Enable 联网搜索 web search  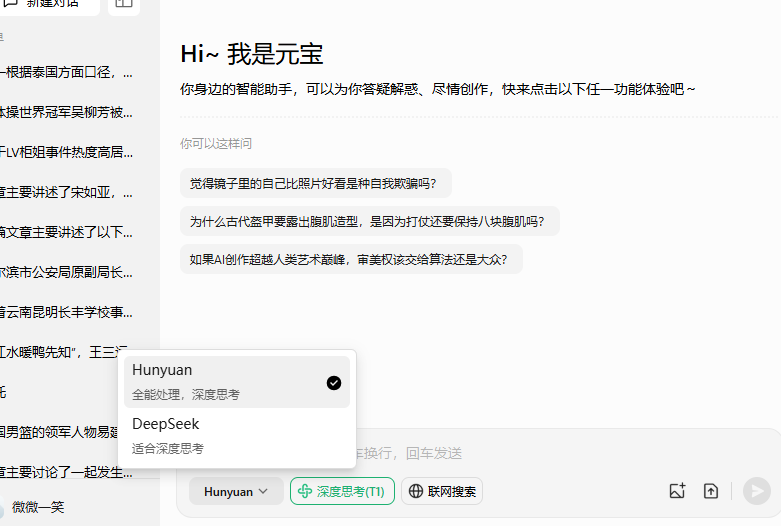pyautogui.click(x=443, y=491)
